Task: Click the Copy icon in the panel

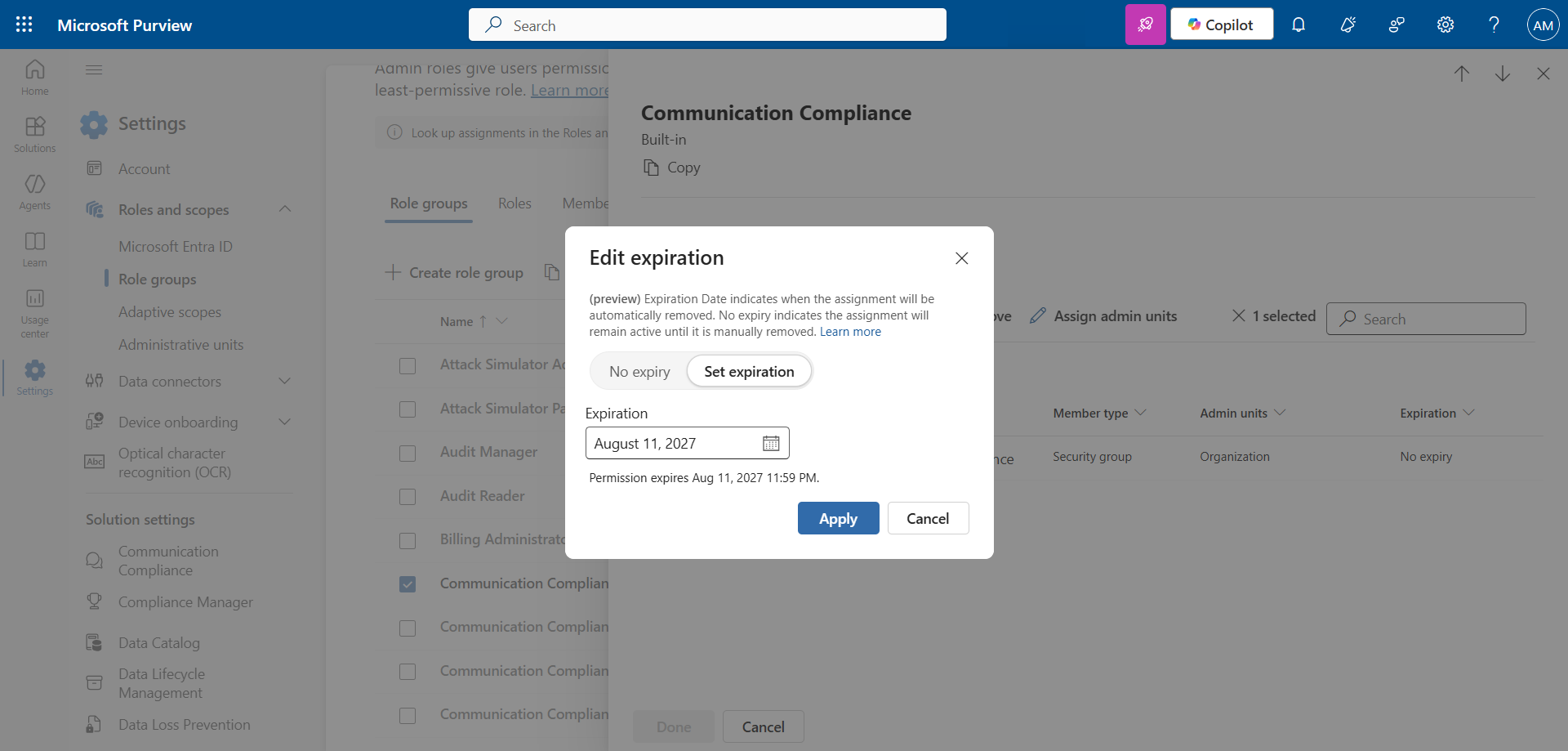Action: coord(651,168)
